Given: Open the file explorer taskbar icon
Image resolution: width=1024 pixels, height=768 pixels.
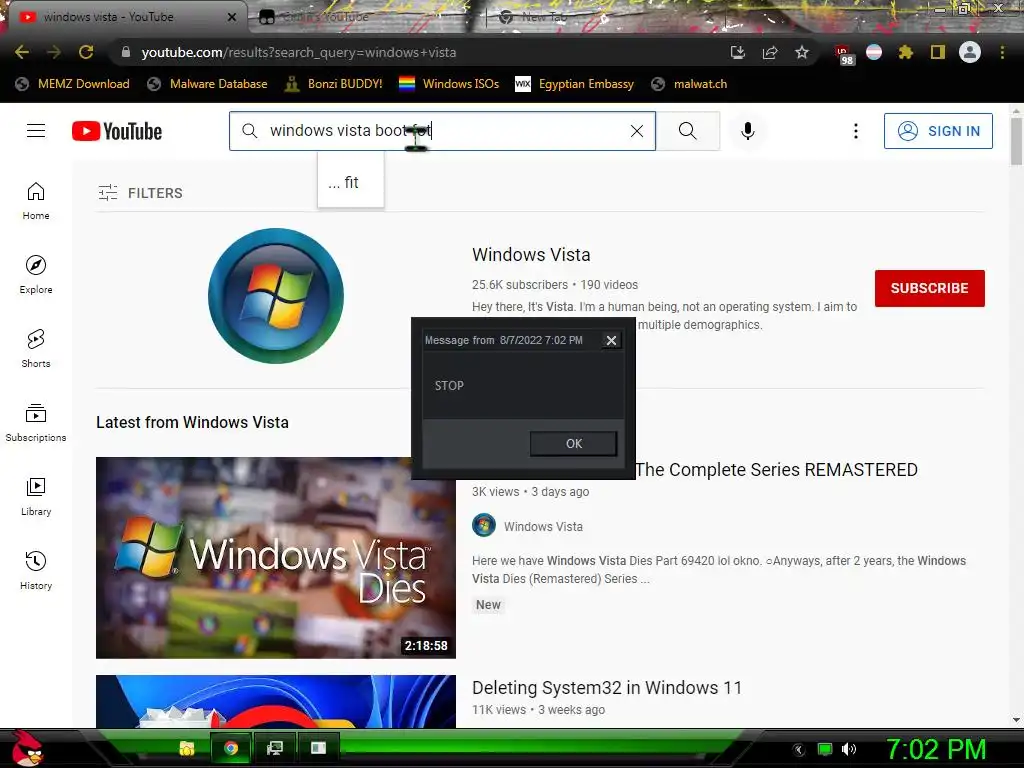Looking at the screenshot, I should 187,748.
